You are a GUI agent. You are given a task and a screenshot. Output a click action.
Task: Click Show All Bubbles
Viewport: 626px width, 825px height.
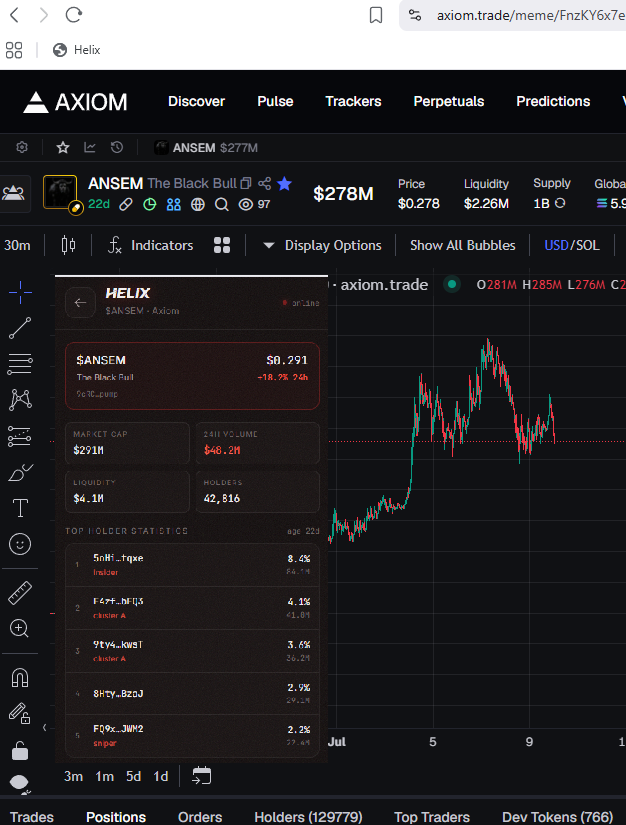[462, 245]
